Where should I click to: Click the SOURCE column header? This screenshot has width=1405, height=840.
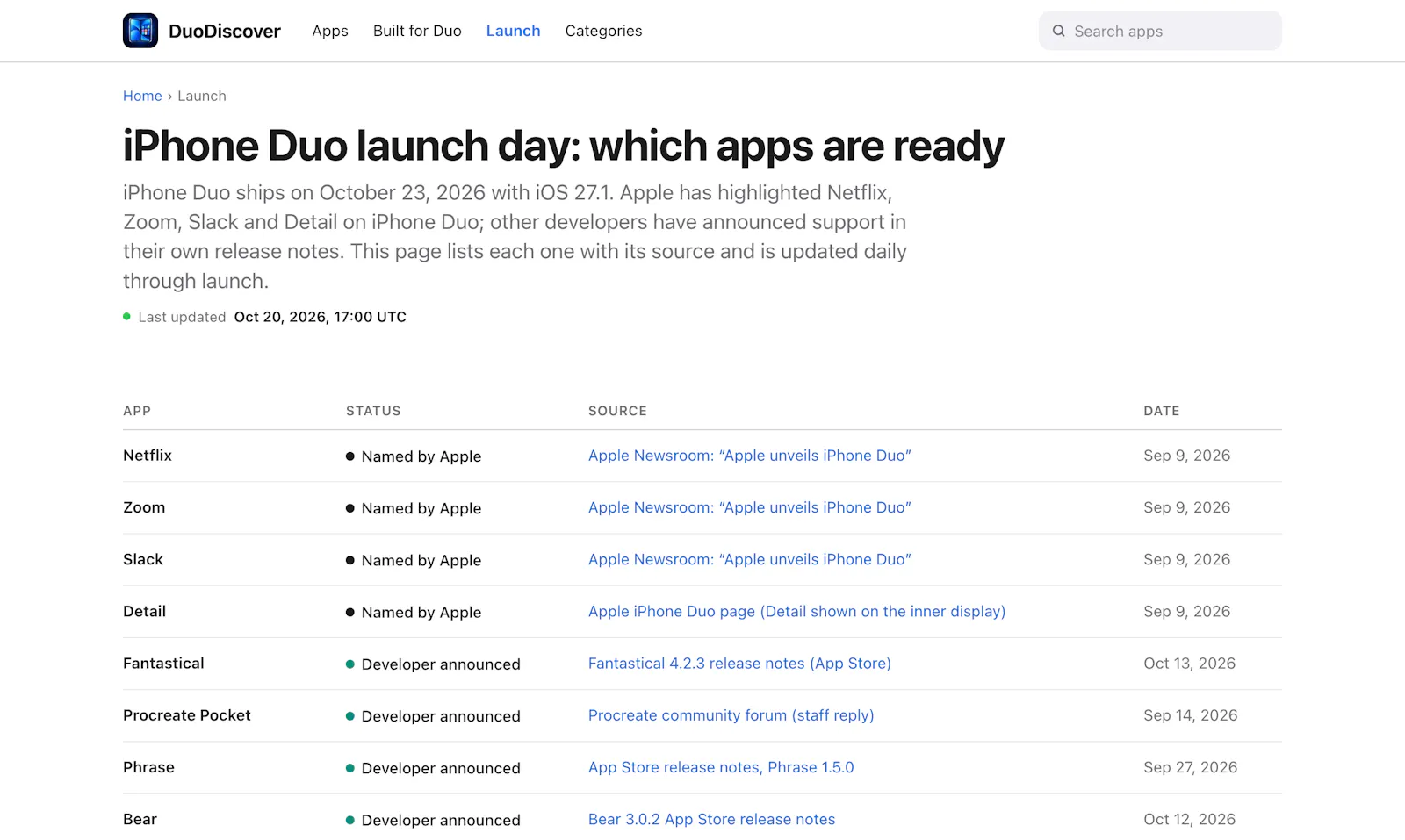(617, 411)
